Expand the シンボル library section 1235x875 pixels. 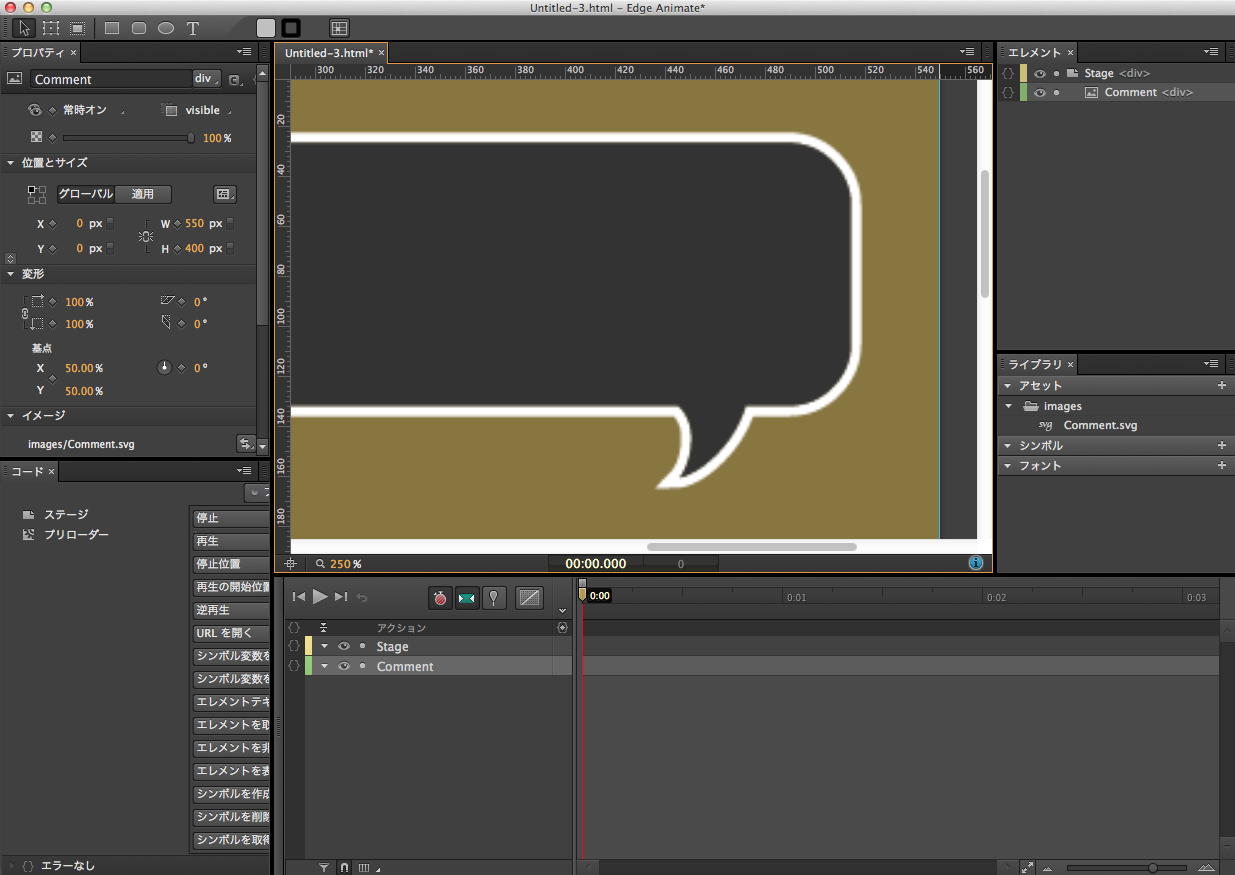pos(1007,446)
